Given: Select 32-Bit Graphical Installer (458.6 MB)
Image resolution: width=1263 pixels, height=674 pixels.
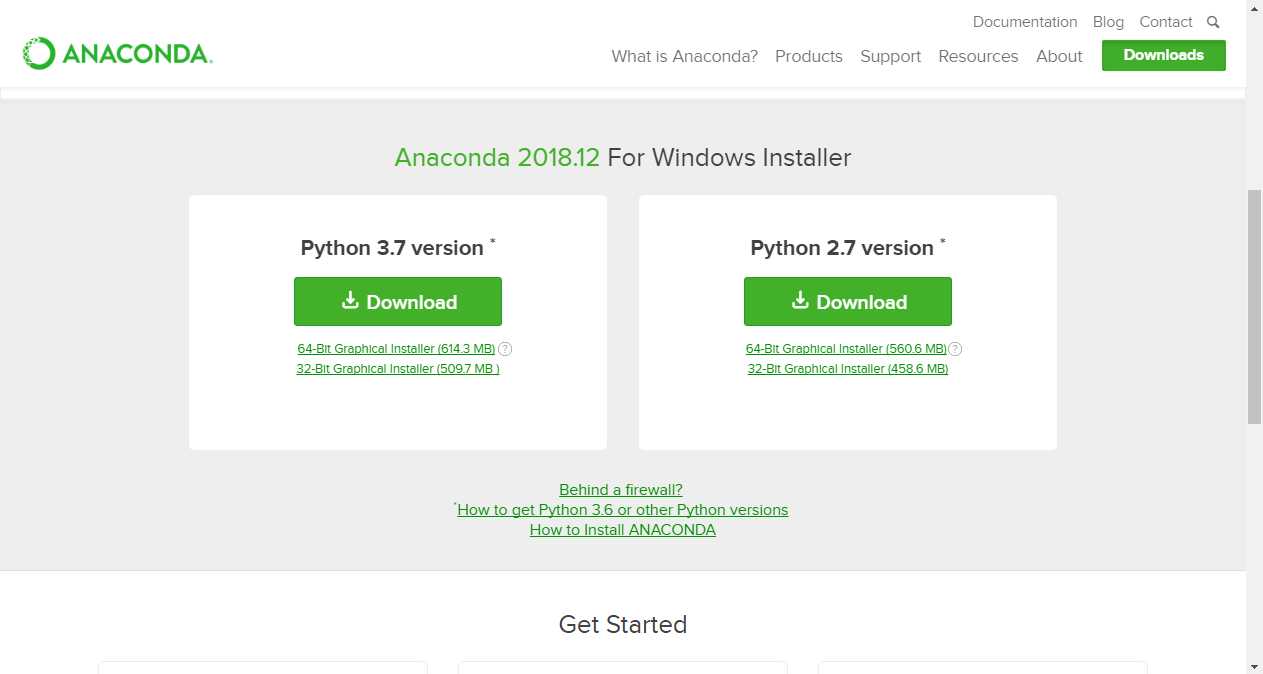Looking at the screenshot, I should tap(848, 369).
